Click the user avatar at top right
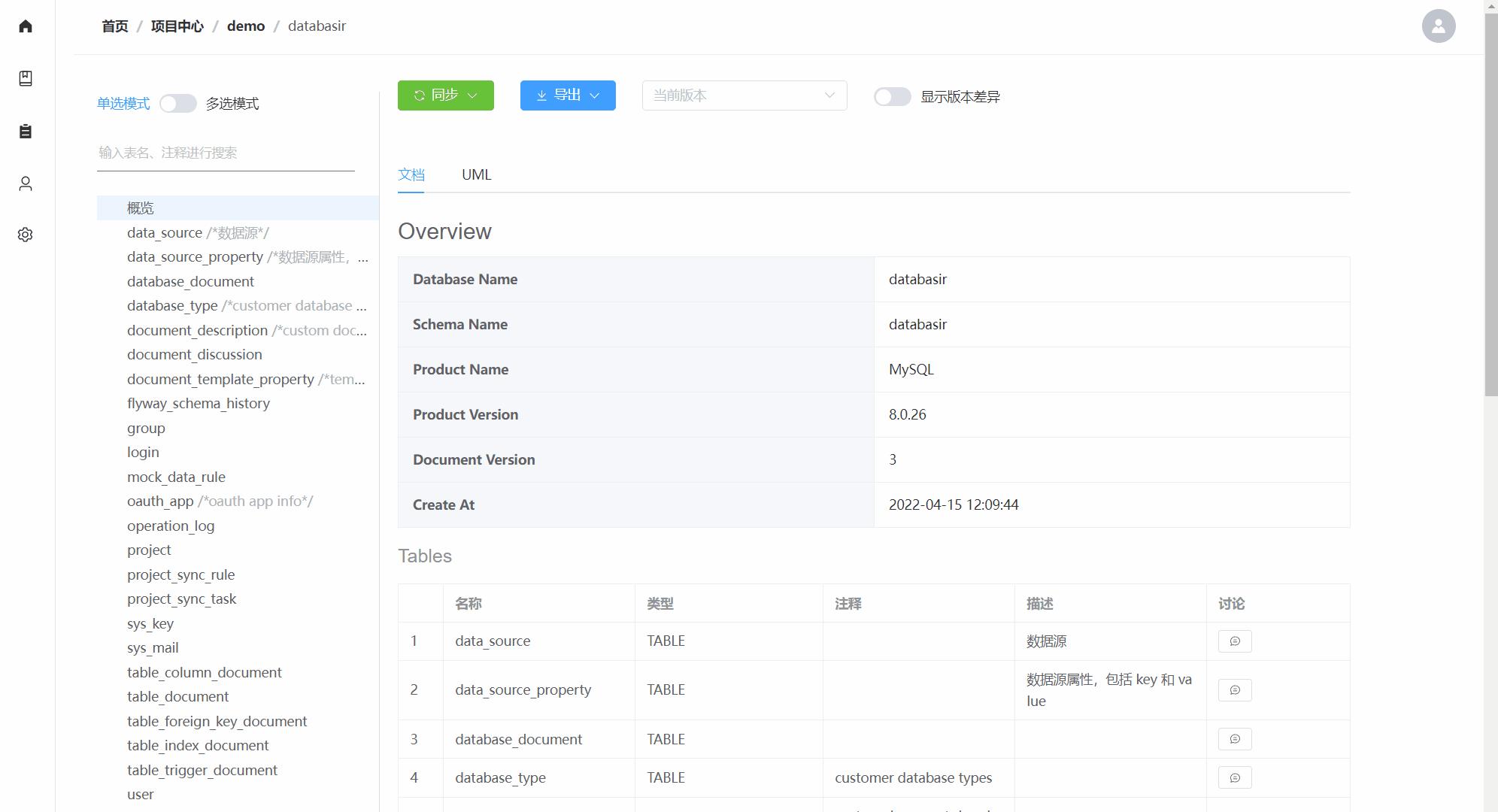Screen dimensions: 1498x812 [1438, 26]
